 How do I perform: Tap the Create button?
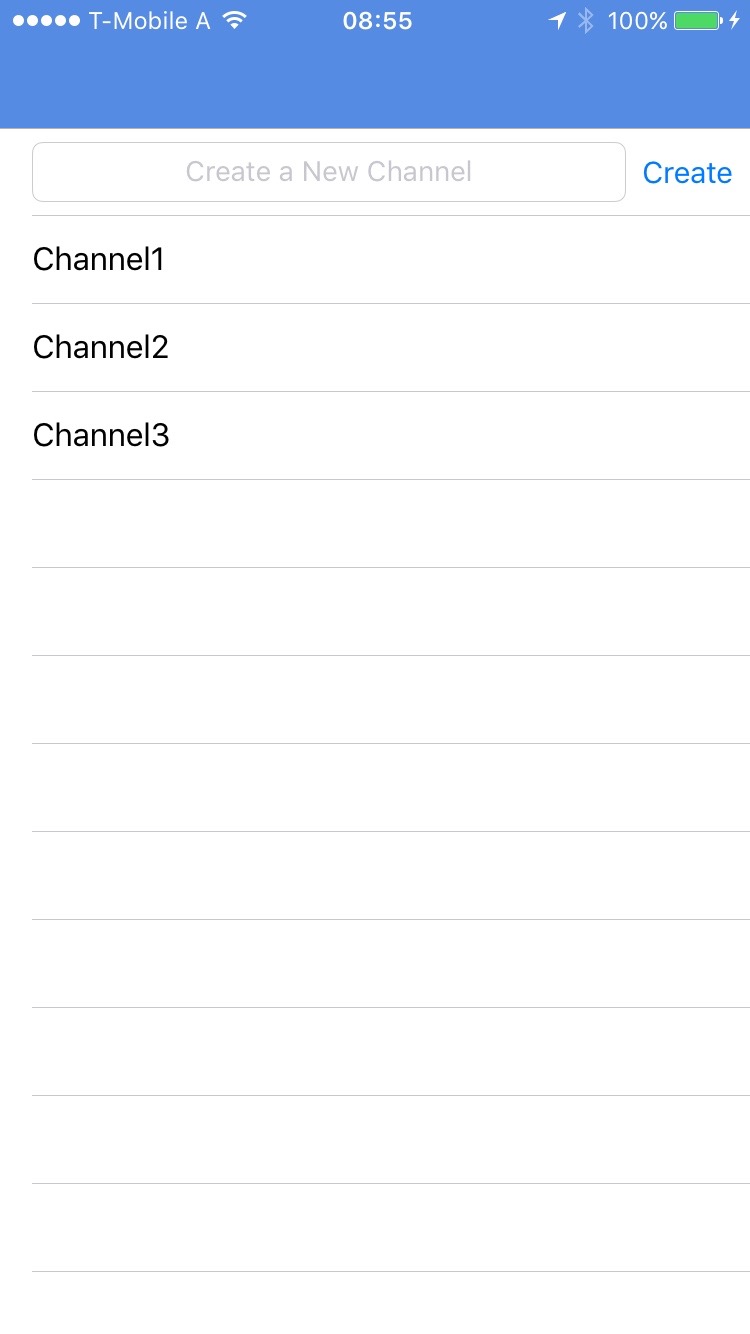pos(688,172)
